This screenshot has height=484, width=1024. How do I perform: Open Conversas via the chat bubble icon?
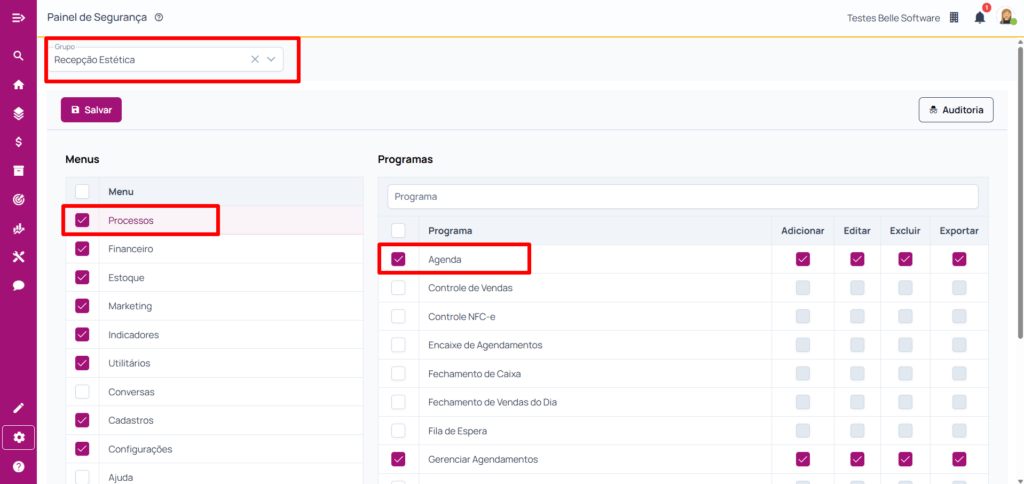[x=18, y=286]
